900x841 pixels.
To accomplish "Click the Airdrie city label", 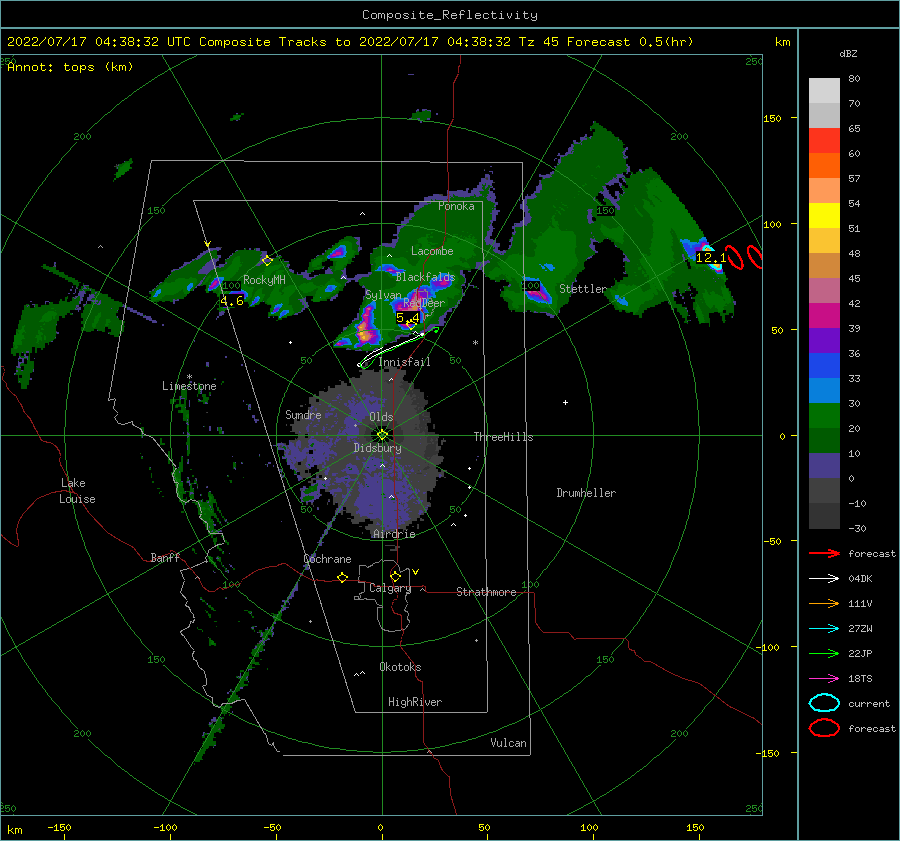I will point(394,534).
